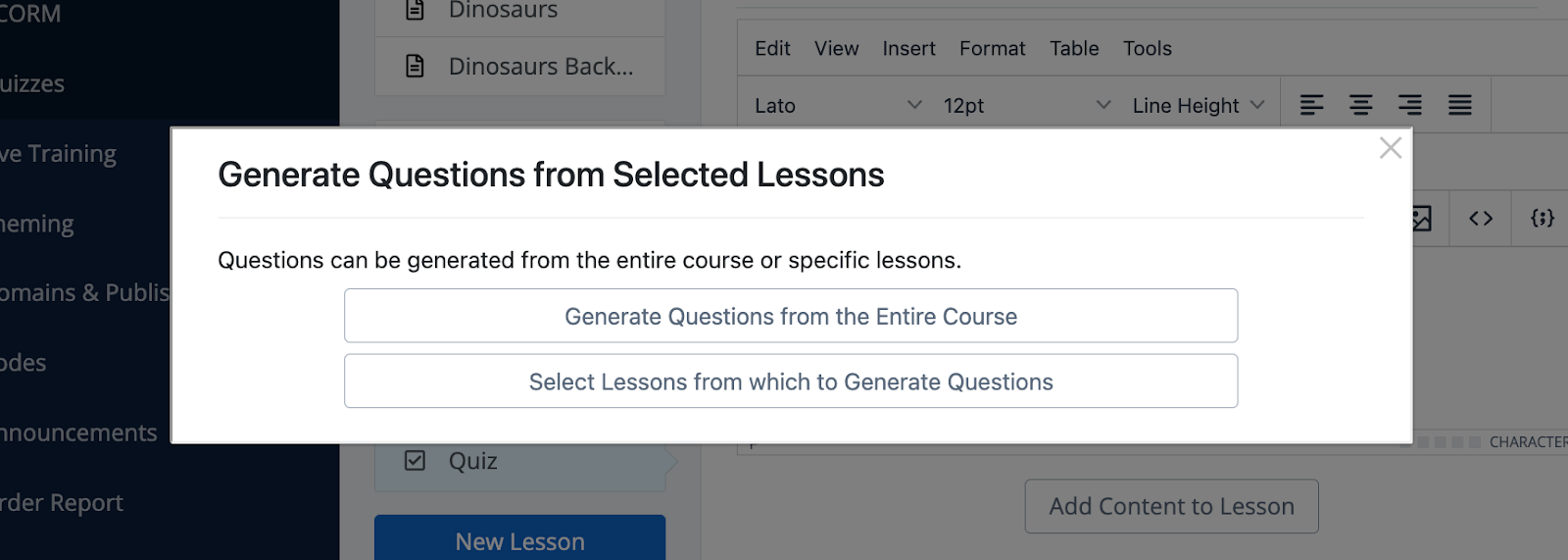Justify text in the editor toolbar
The image size is (1568, 560).
coord(1459,105)
